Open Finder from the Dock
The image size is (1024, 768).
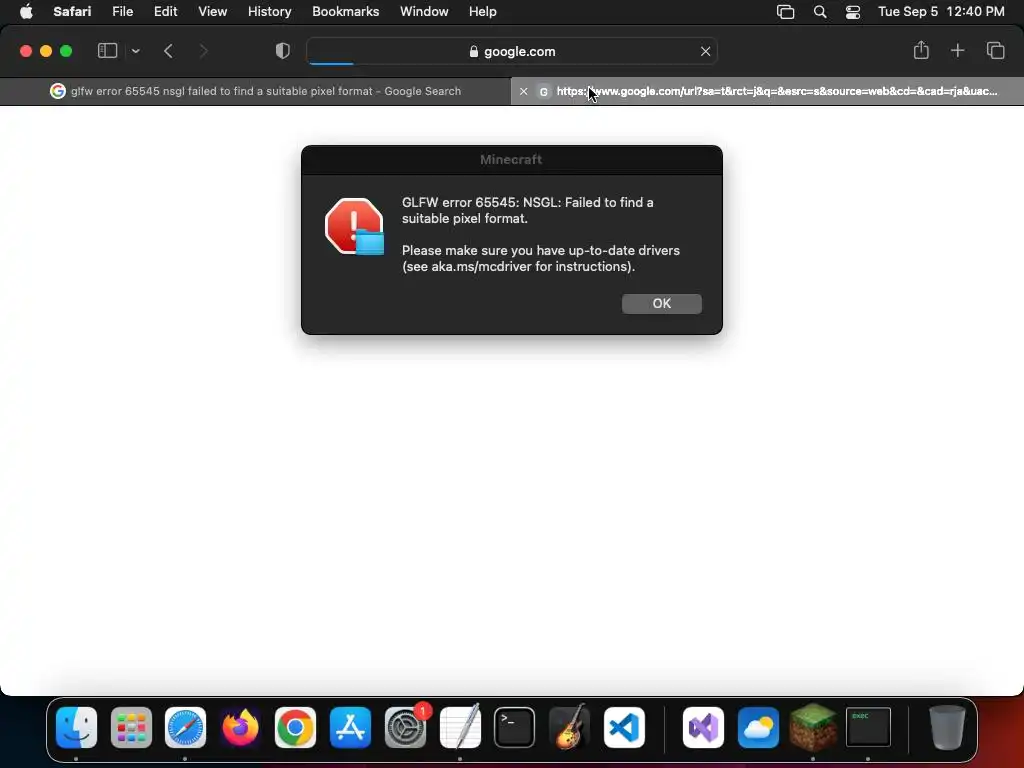tap(76, 727)
